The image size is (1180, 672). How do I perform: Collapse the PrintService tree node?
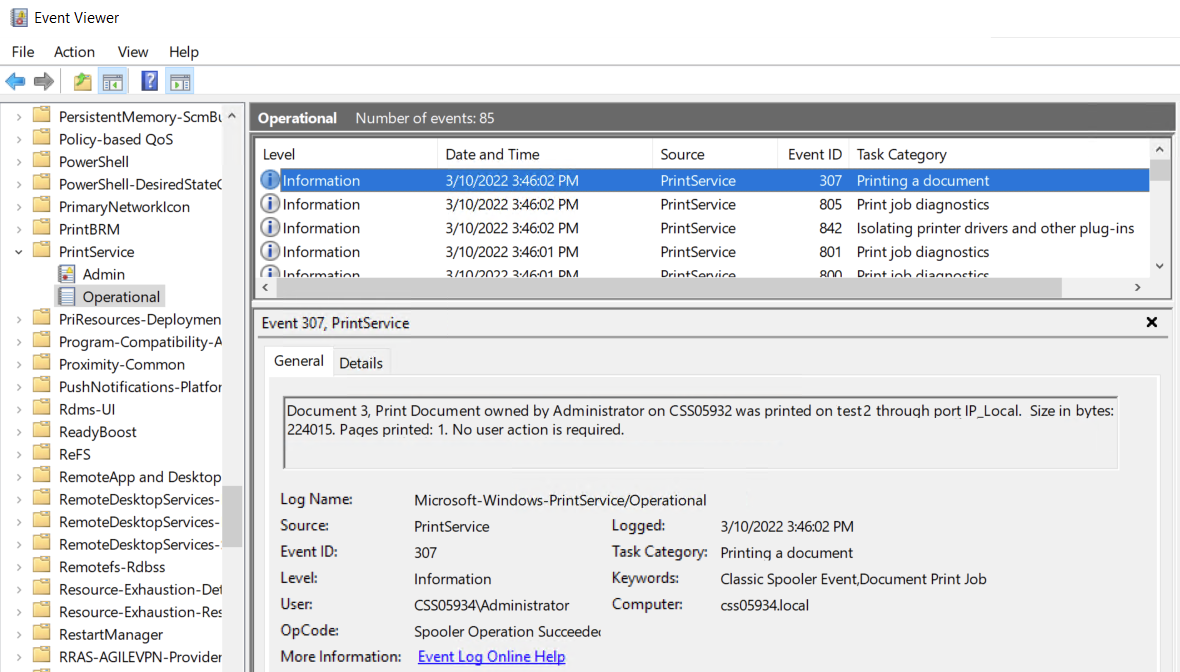18,252
